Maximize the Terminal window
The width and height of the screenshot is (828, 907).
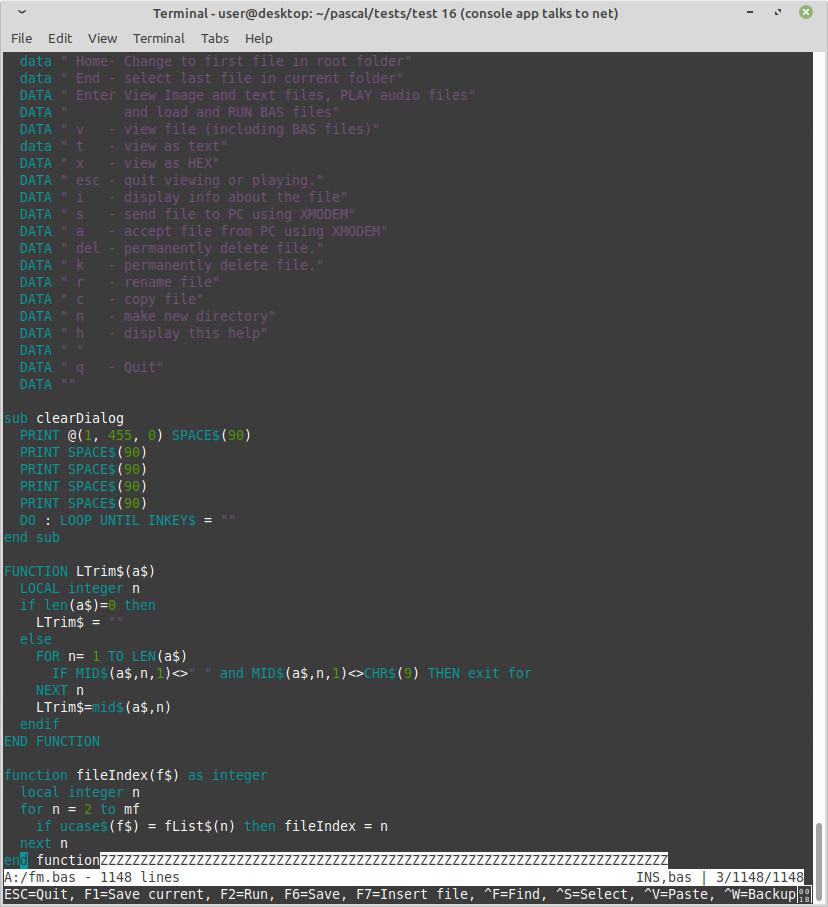[778, 13]
